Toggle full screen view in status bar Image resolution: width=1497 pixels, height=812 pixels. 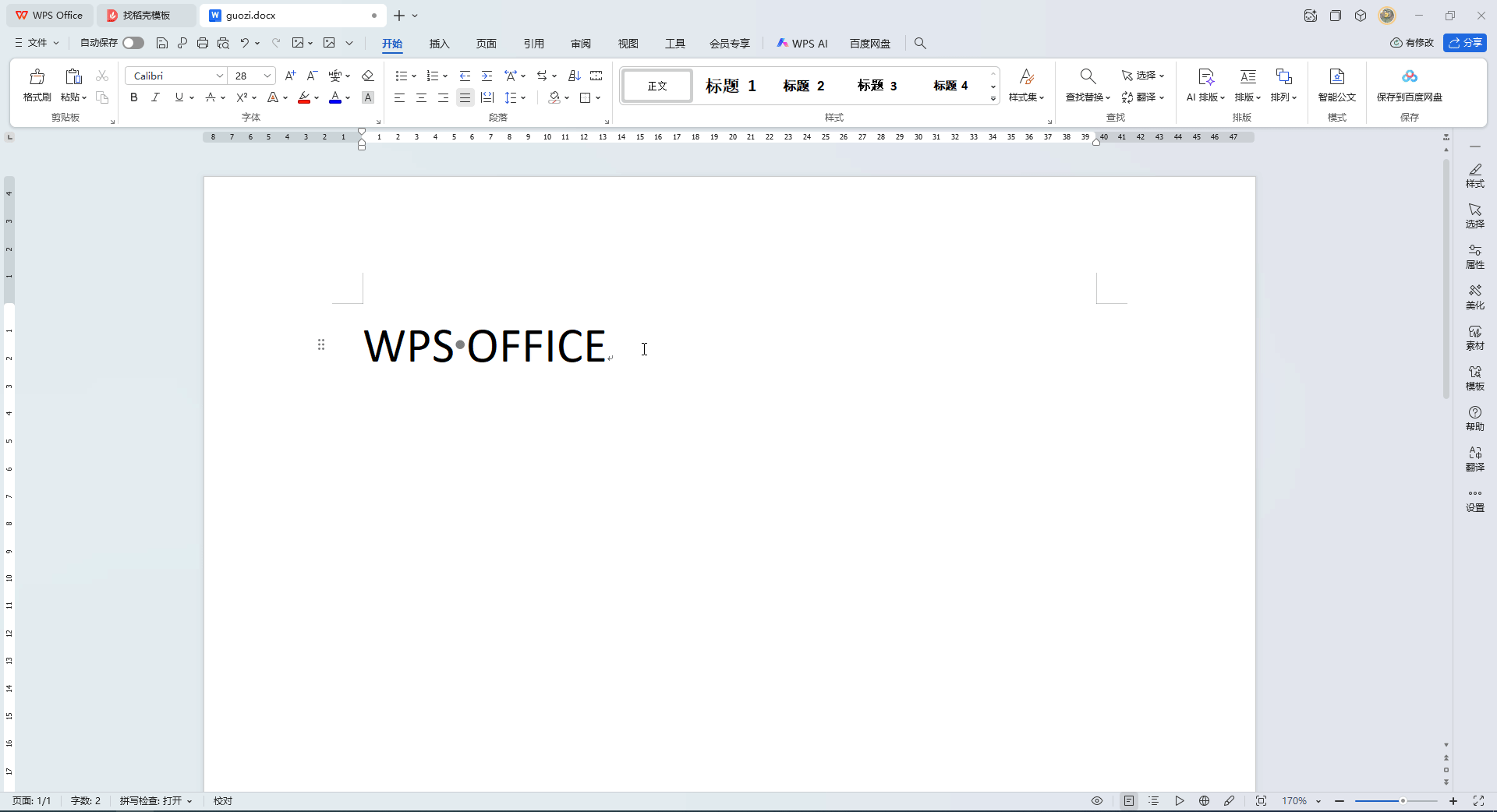coord(1479,801)
